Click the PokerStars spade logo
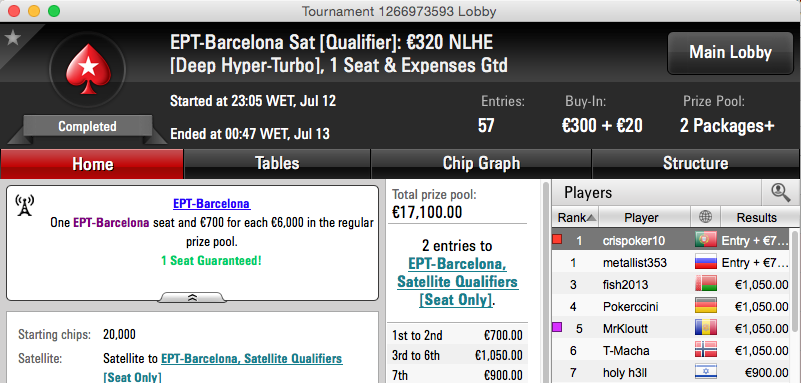 87,69
